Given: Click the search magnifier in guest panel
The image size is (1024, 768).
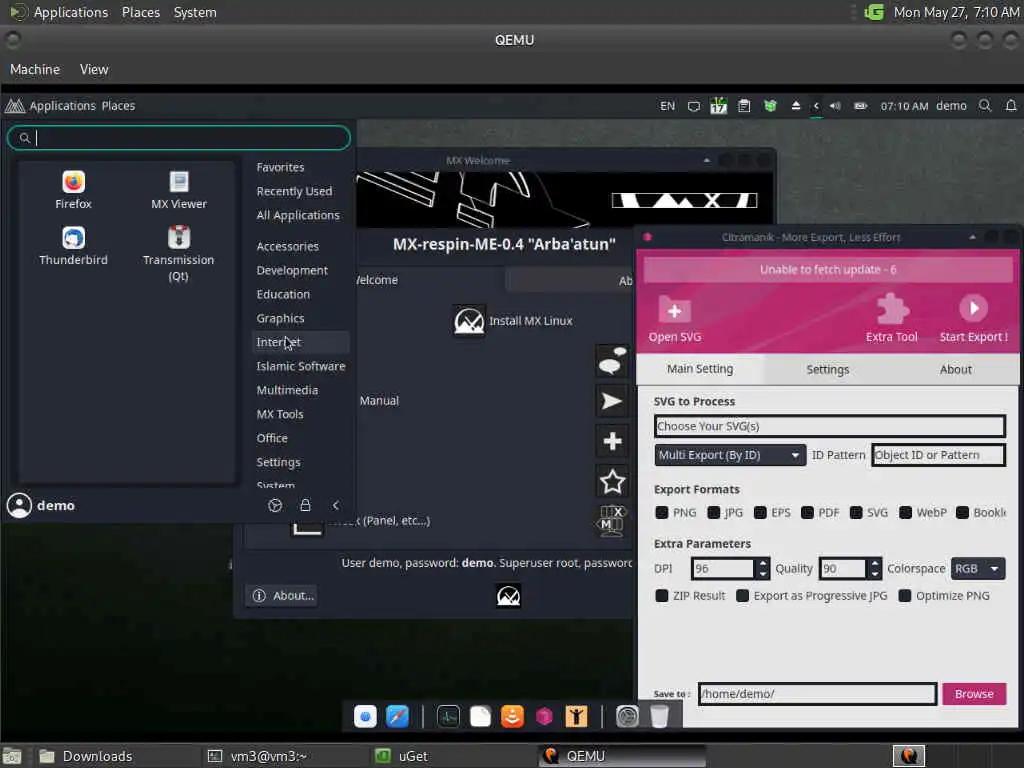Looking at the screenshot, I should (985, 106).
